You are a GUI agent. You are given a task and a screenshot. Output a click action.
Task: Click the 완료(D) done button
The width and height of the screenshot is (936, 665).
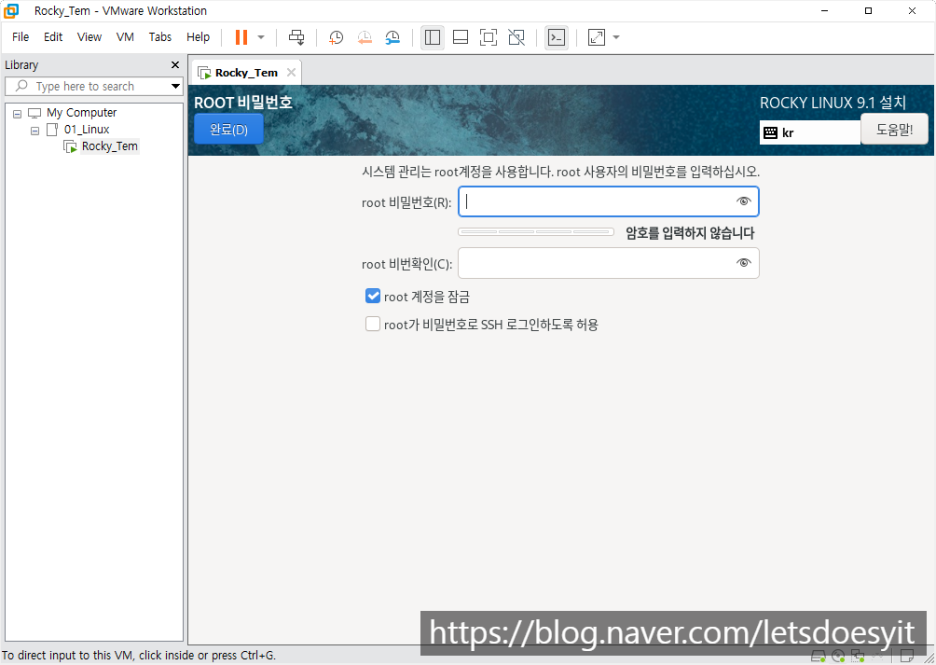point(229,129)
